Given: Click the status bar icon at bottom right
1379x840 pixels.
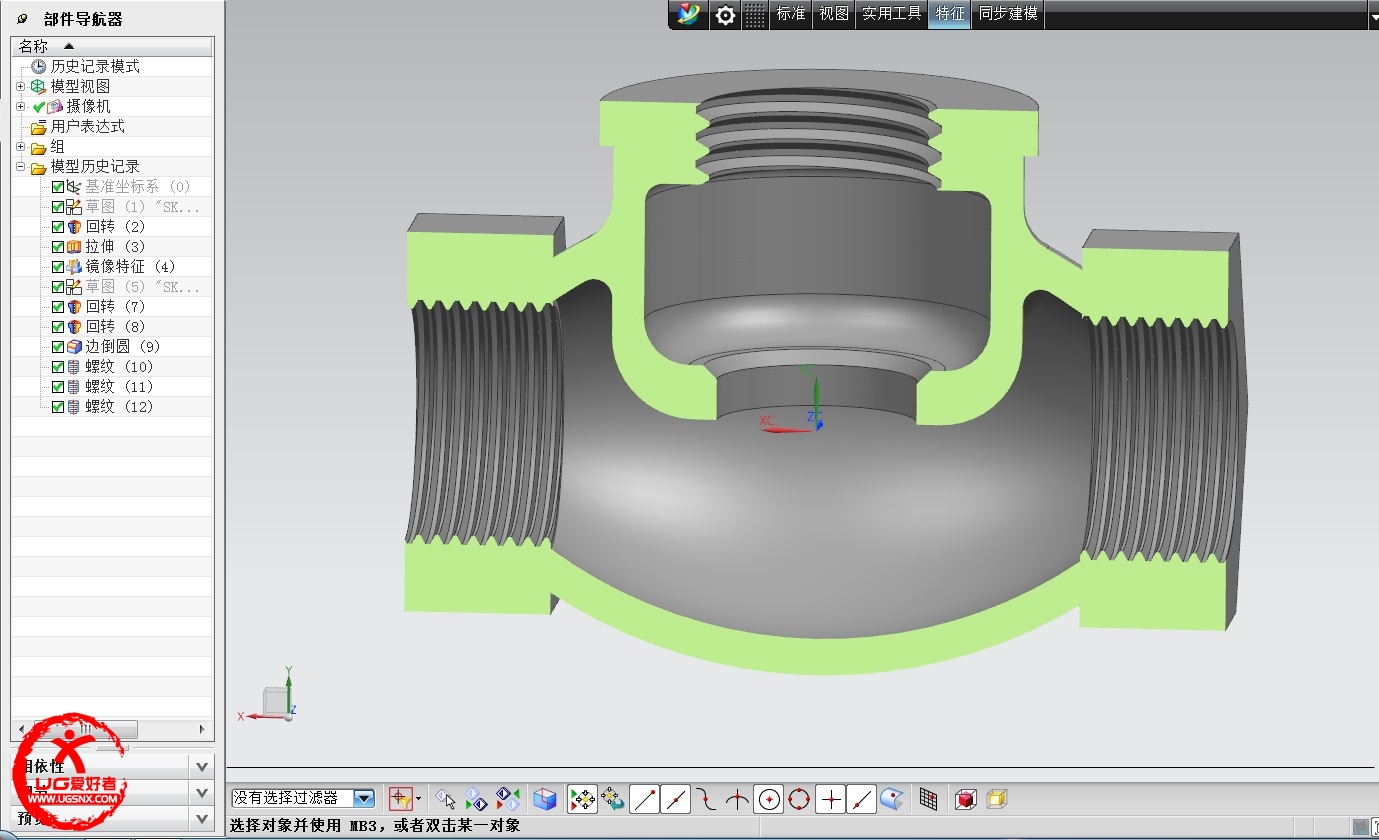Looking at the screenshot, I should coord(1359,827).
